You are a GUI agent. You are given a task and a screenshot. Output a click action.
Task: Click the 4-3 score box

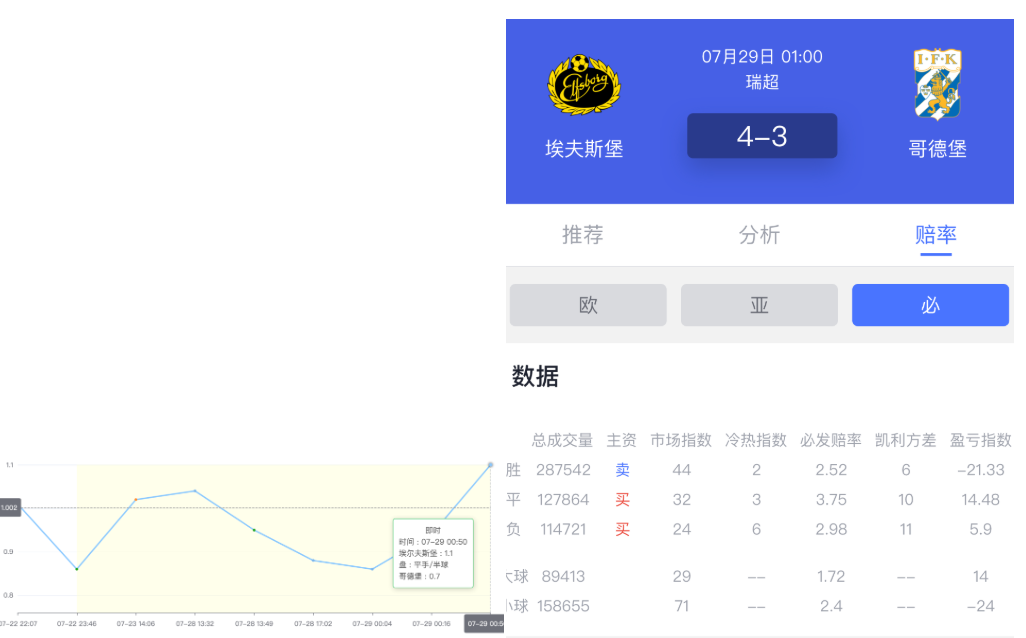pos(762,136)
